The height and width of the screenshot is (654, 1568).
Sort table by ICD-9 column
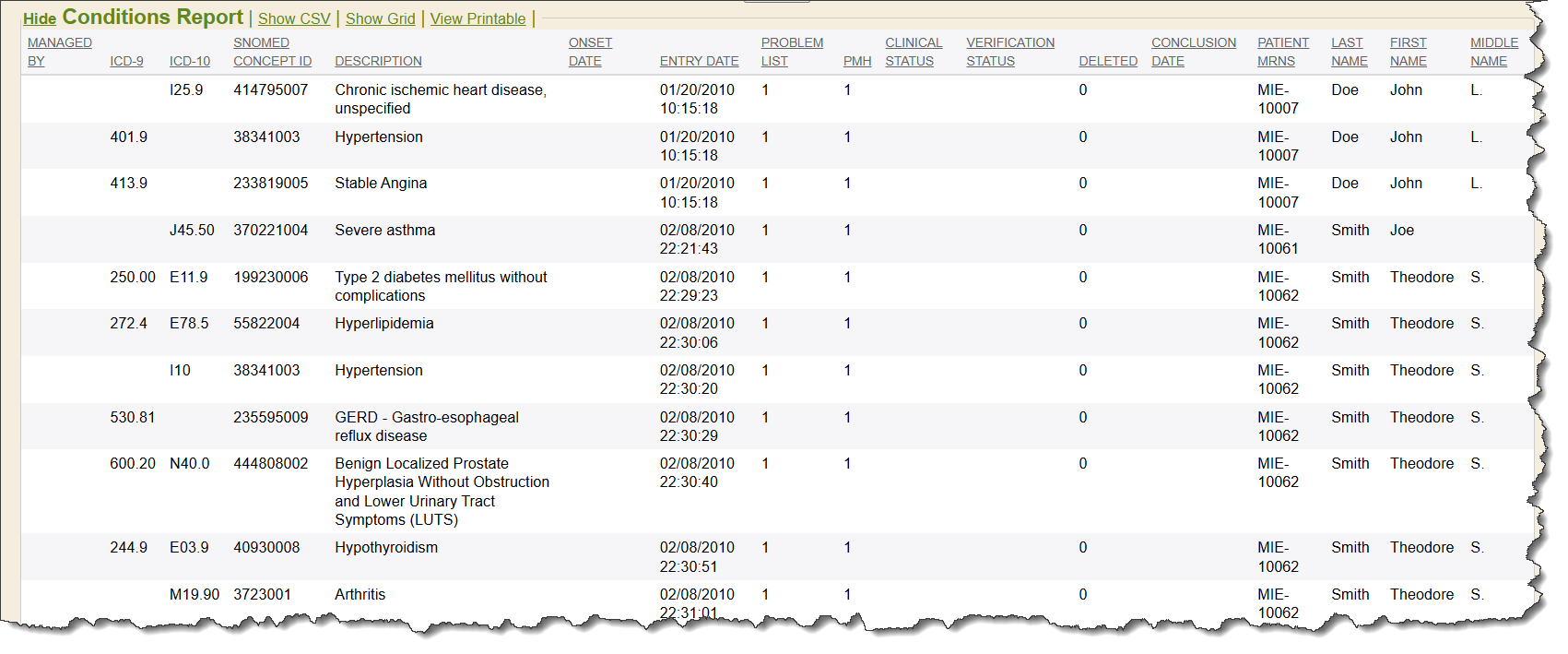126,62
